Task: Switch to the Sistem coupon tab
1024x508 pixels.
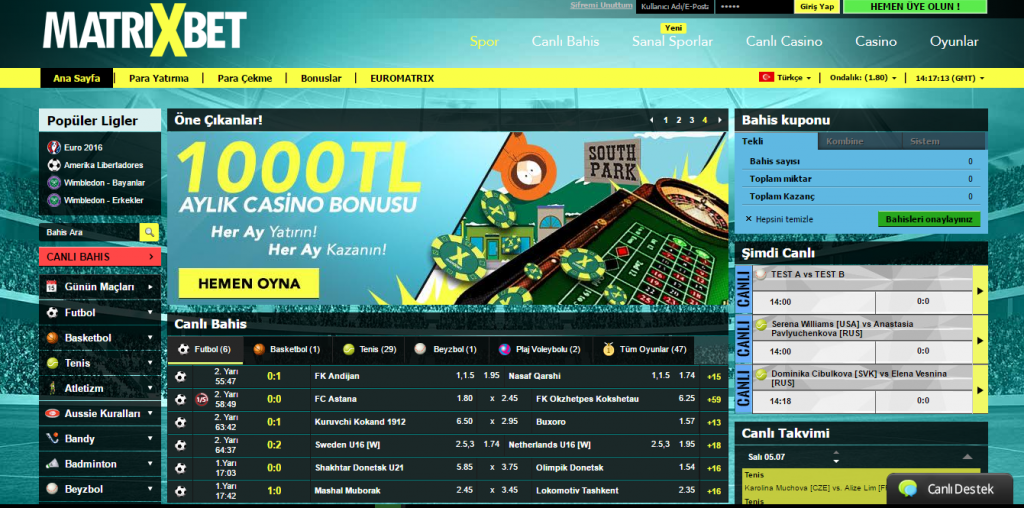Action: click(944, 141)
